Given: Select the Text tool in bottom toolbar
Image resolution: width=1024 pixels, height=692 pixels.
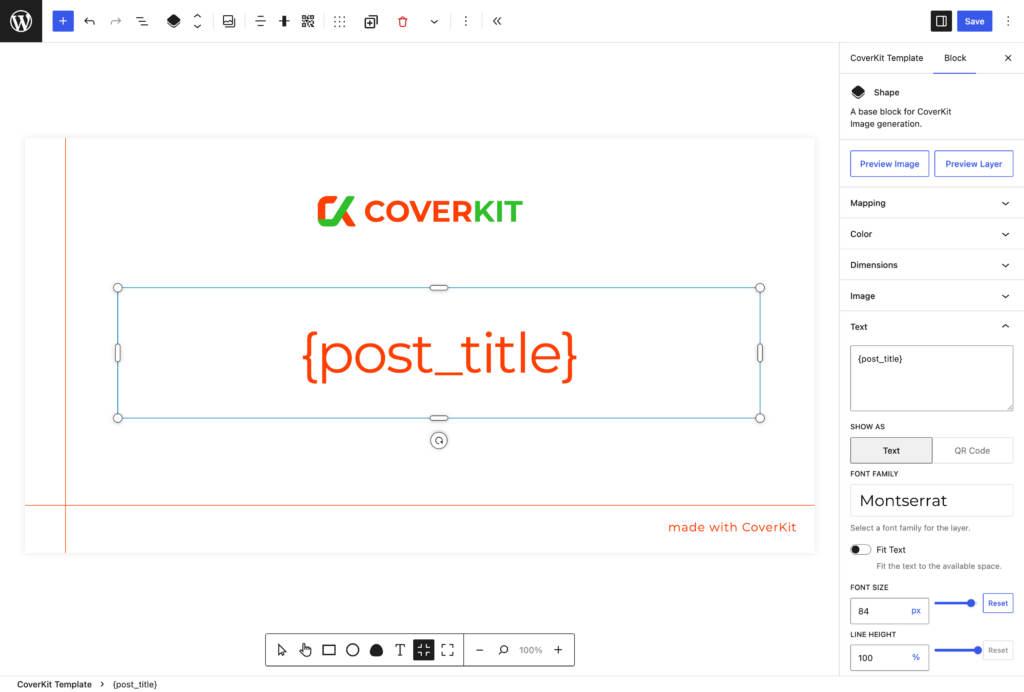Looking at the screenshot, I should click(x=400, y=650).
